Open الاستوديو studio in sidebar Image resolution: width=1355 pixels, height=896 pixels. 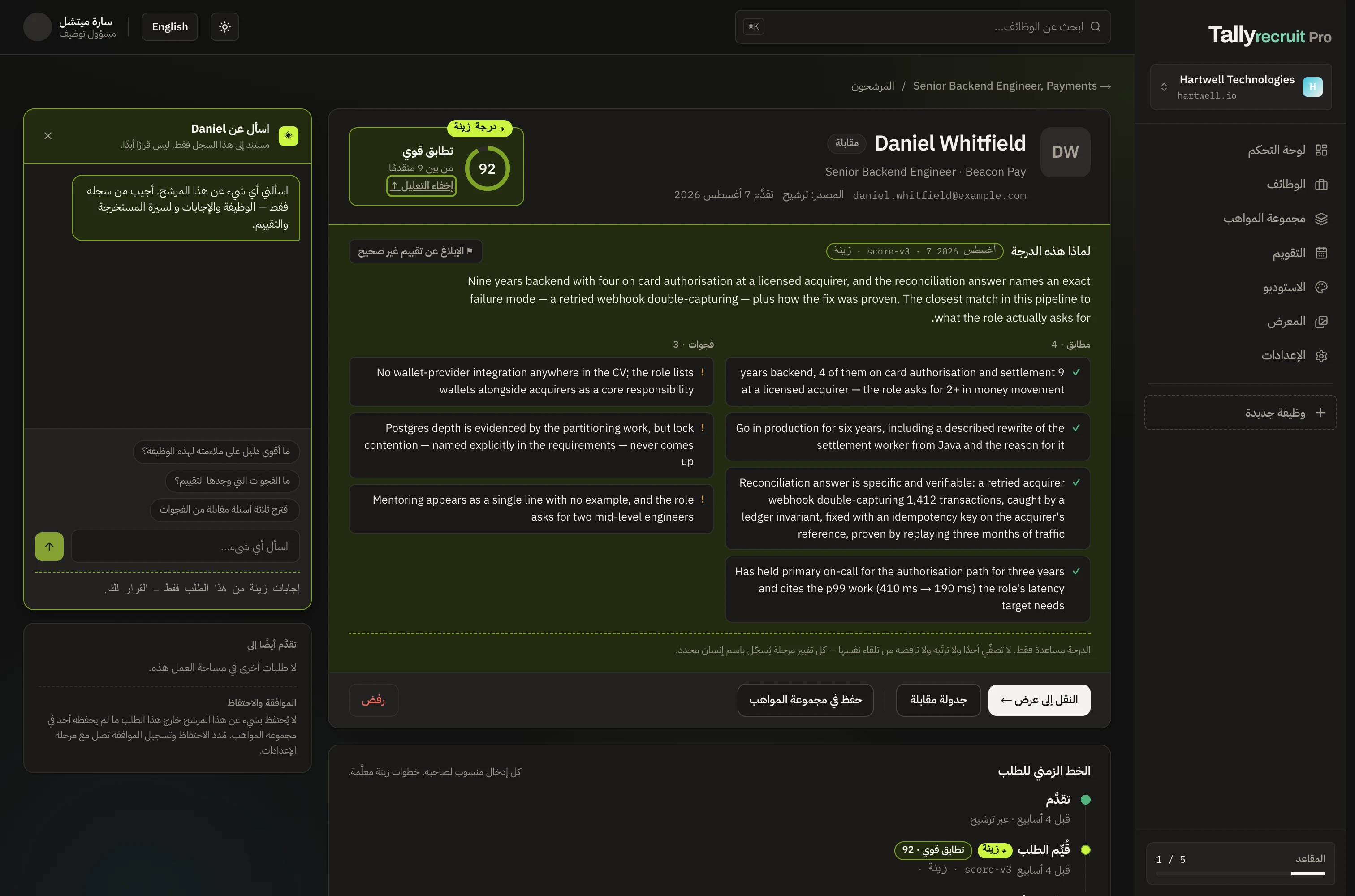pos(1240,288)
